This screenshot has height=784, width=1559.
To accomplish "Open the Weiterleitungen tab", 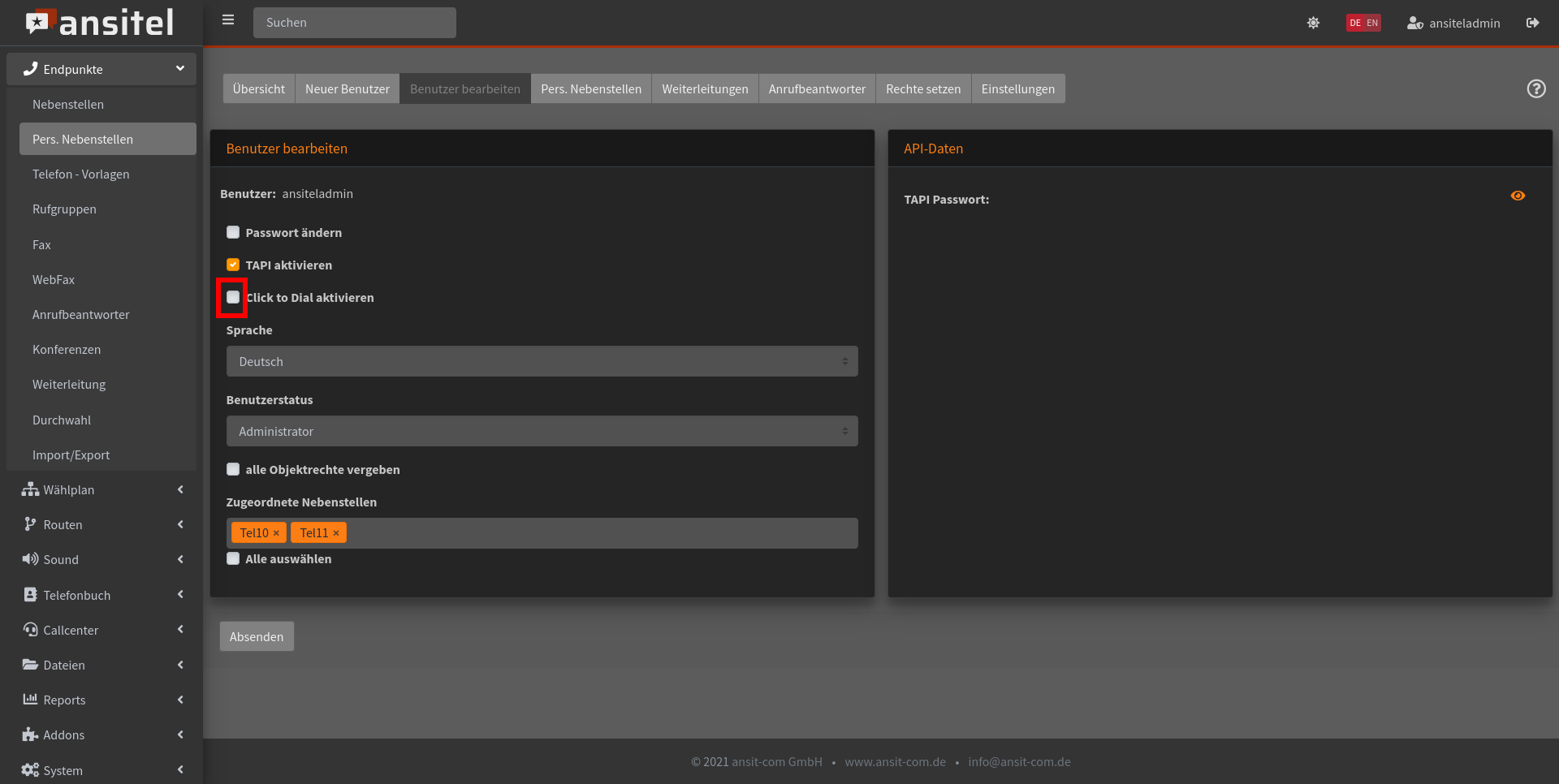I will 705,89.
